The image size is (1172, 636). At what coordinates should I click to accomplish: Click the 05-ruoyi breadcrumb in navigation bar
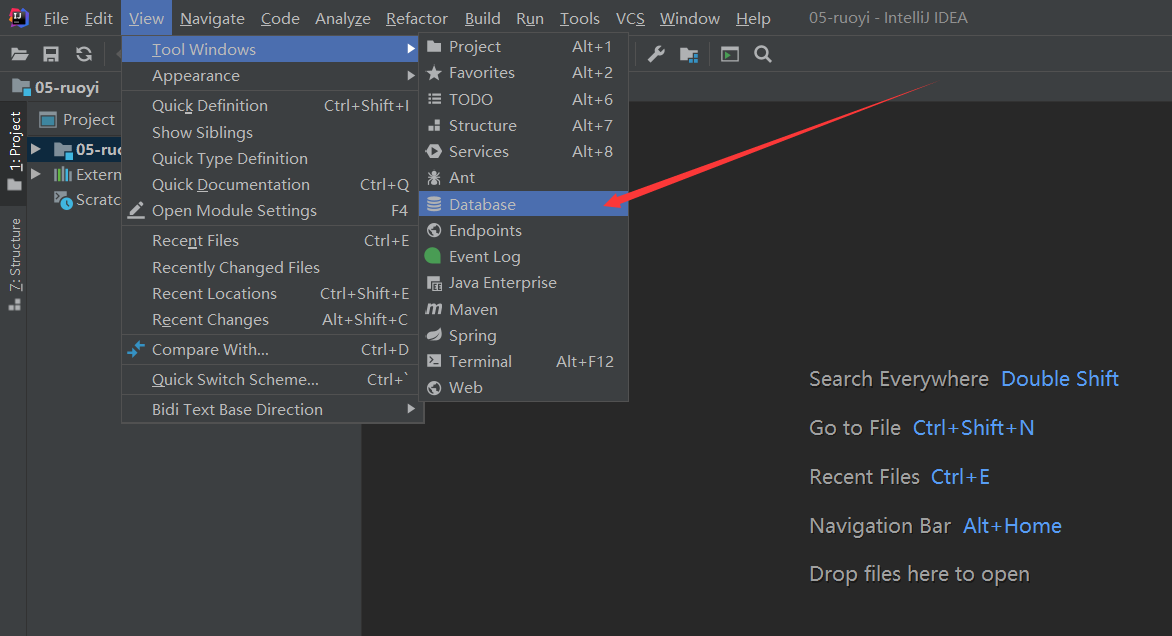coord(57,87)
